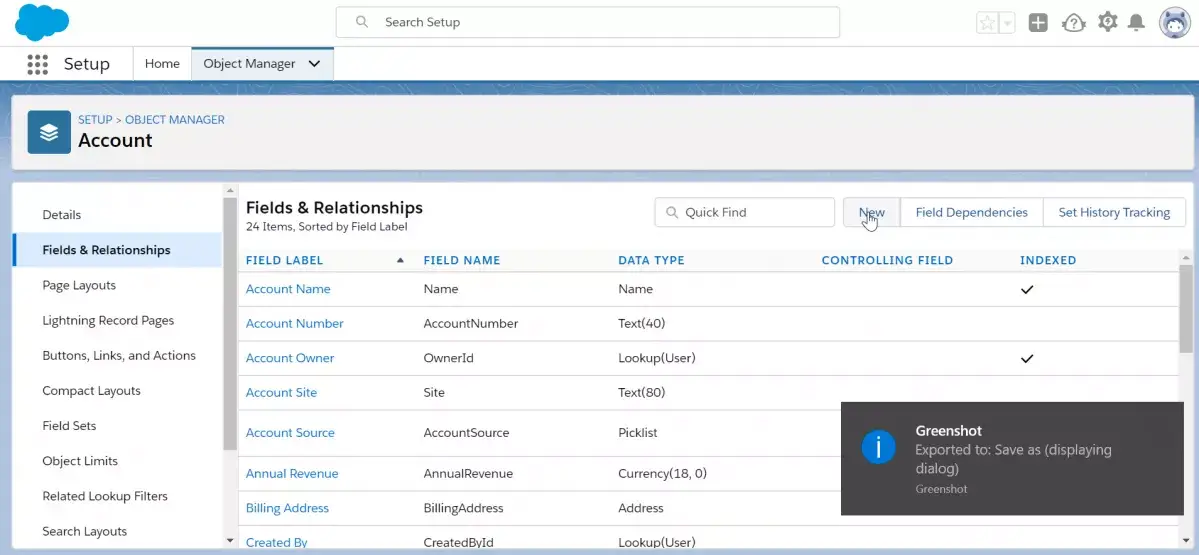Viewport: 1199px width, 555px height.
Task: Open the Global Actions plus icon
Action: pos(1038,23)
